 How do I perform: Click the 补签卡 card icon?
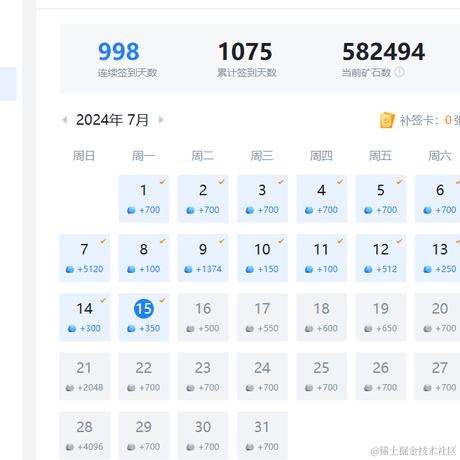pos(387,120)
